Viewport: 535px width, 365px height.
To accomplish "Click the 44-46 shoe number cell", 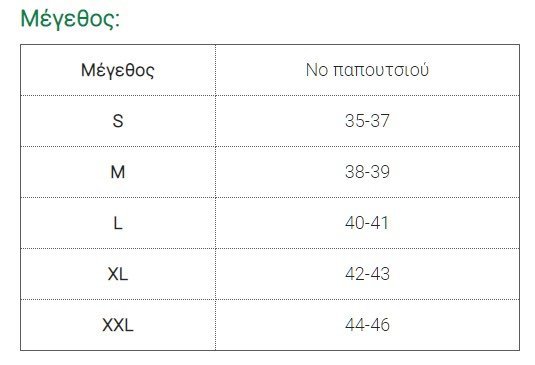I will [367, 325].
